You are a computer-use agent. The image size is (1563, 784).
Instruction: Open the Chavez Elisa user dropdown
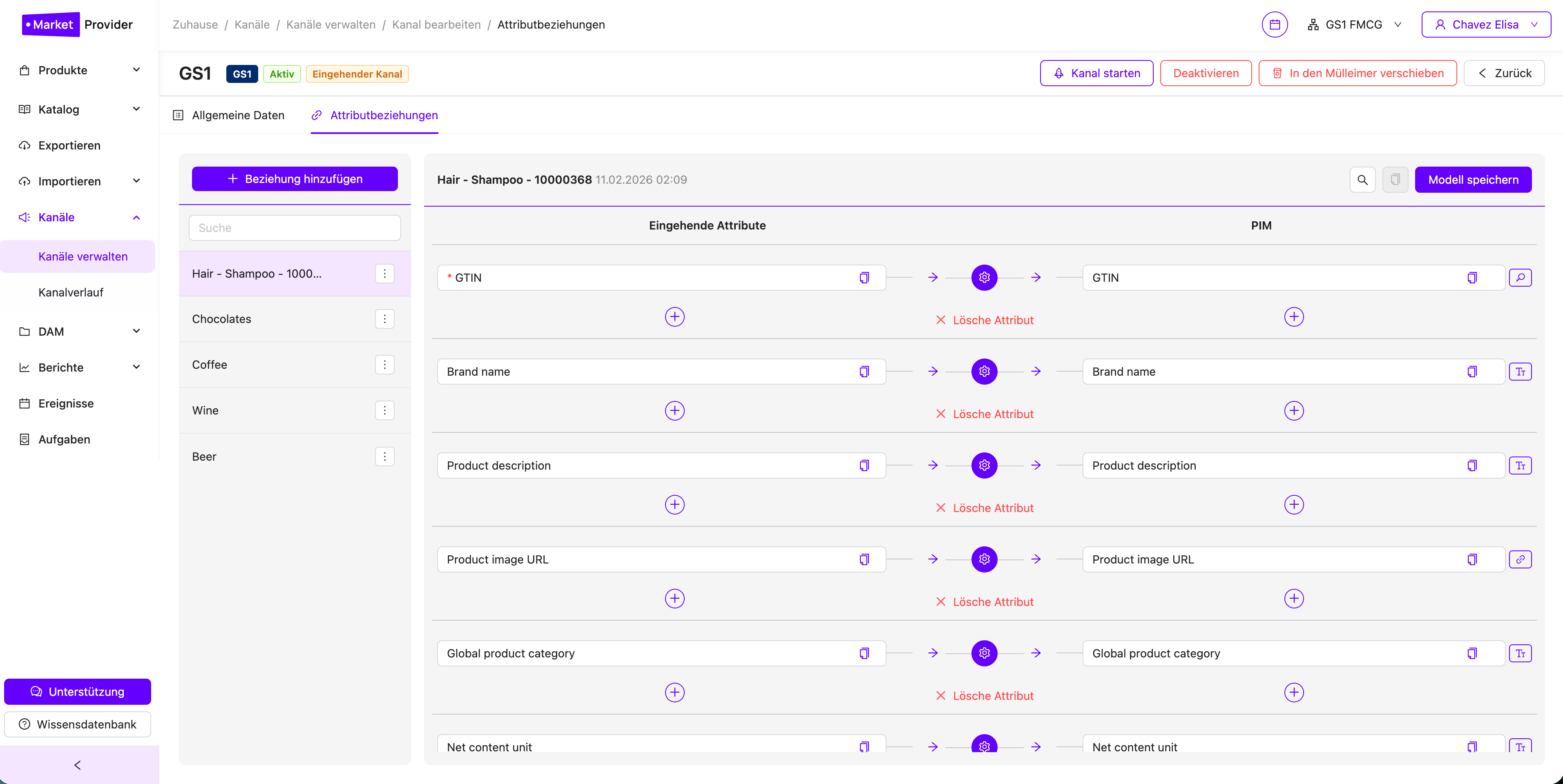pyautogui.click(x=1485, y=24)
